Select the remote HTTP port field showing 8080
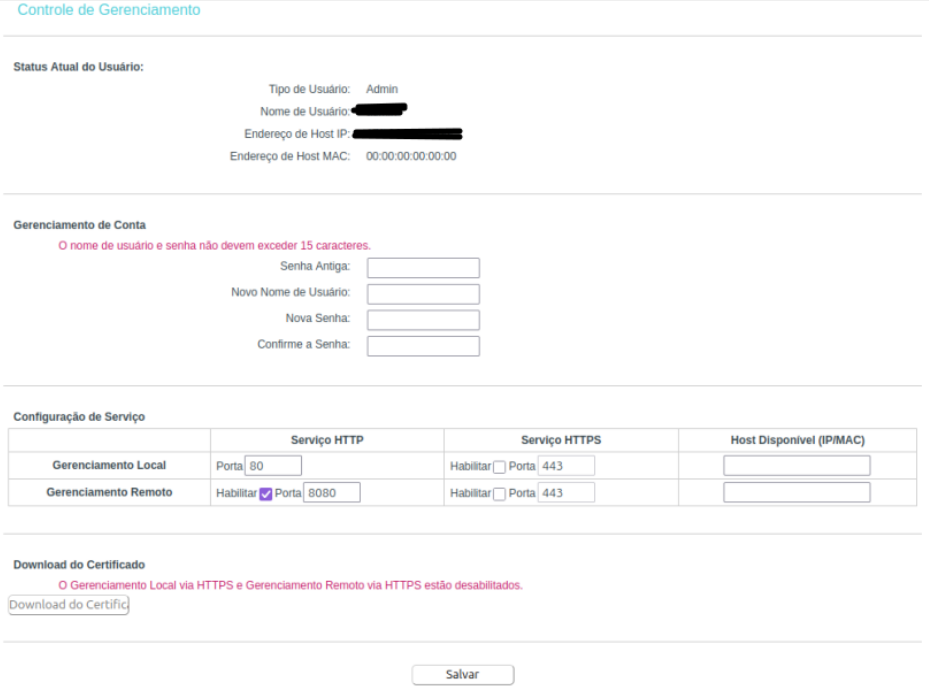This screenshot has width=929, height=687. tap(331, 492)
